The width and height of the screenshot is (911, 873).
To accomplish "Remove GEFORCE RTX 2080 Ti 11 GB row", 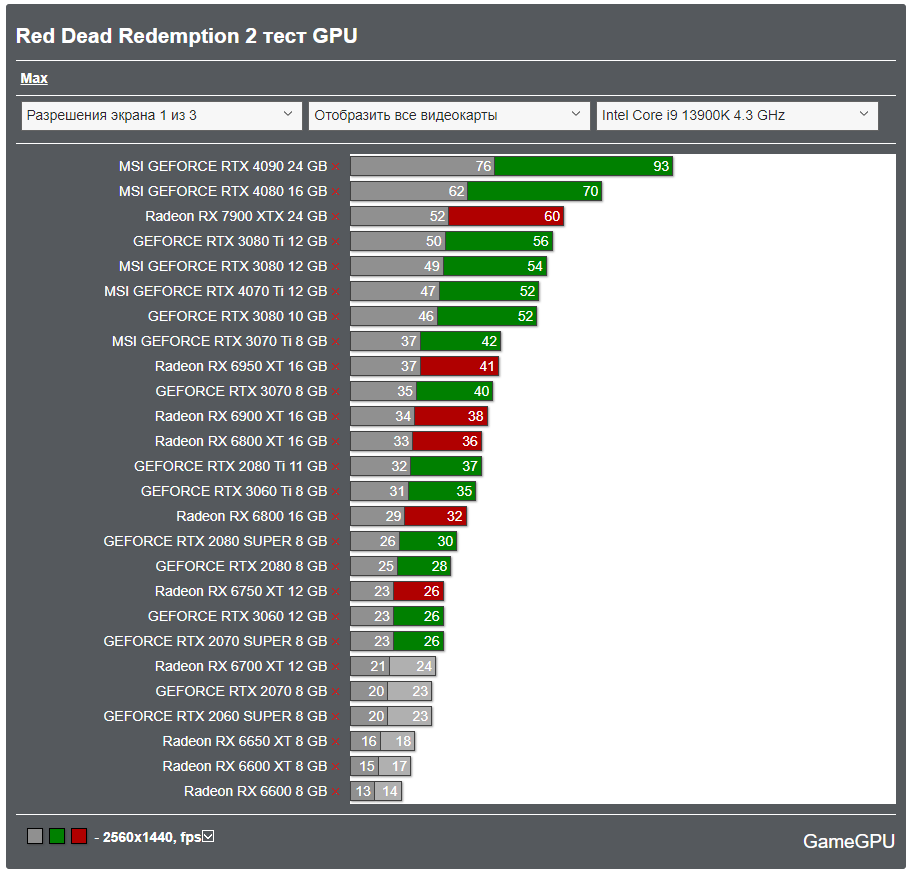I will [336, 466].
